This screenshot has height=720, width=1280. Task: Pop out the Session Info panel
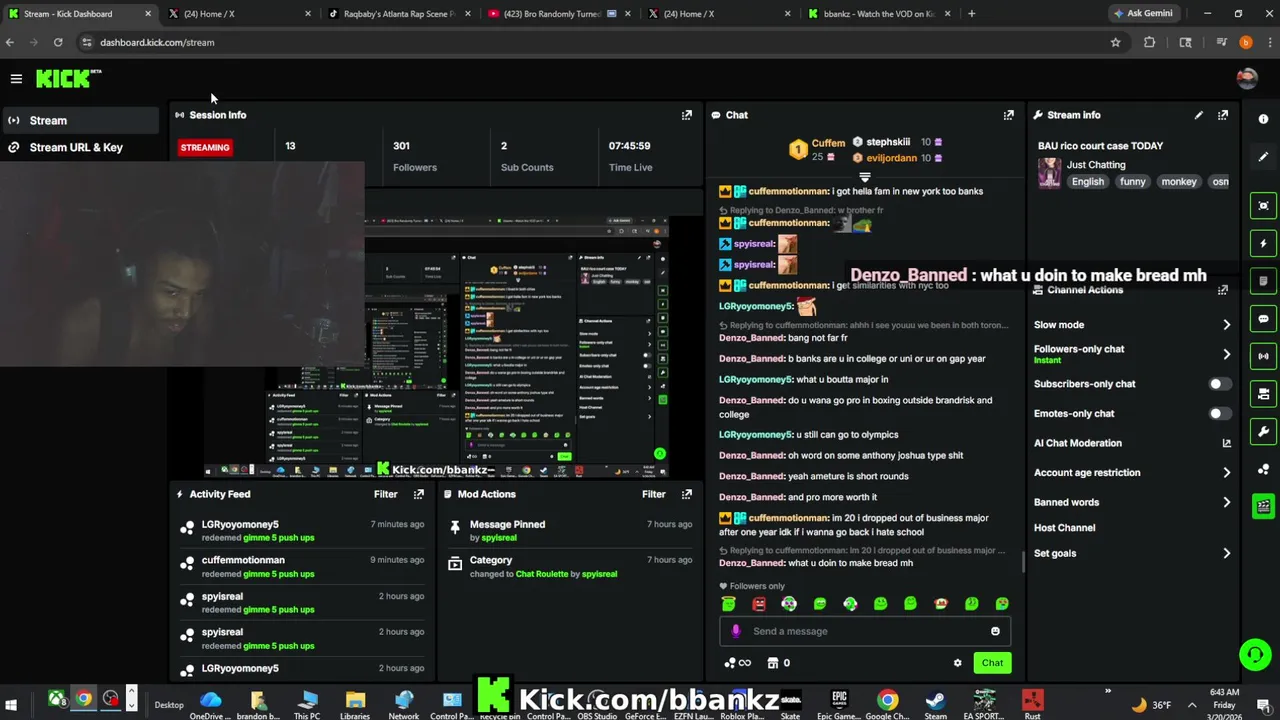[x=686, y=115]
